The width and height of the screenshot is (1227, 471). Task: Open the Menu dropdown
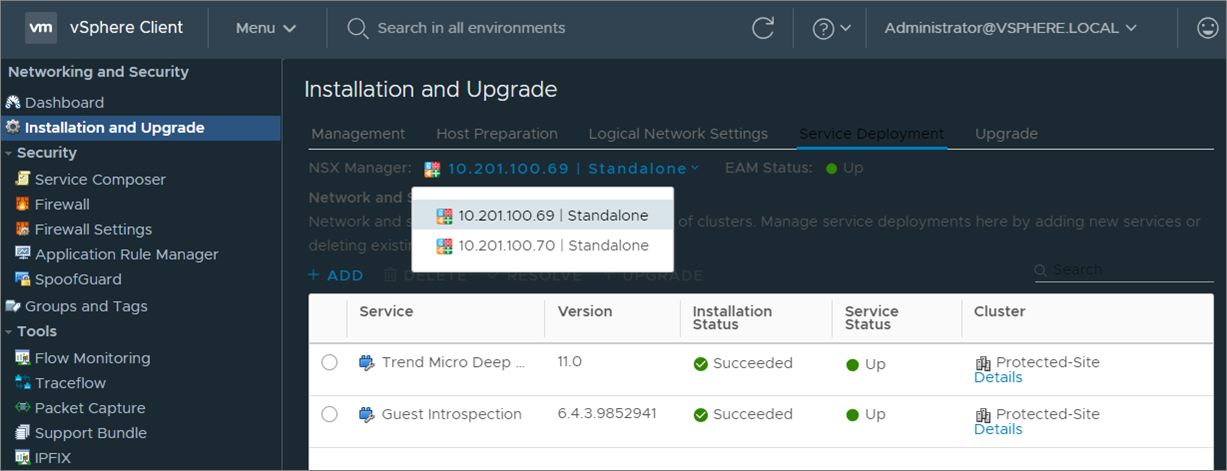click(x=266, y=28)
